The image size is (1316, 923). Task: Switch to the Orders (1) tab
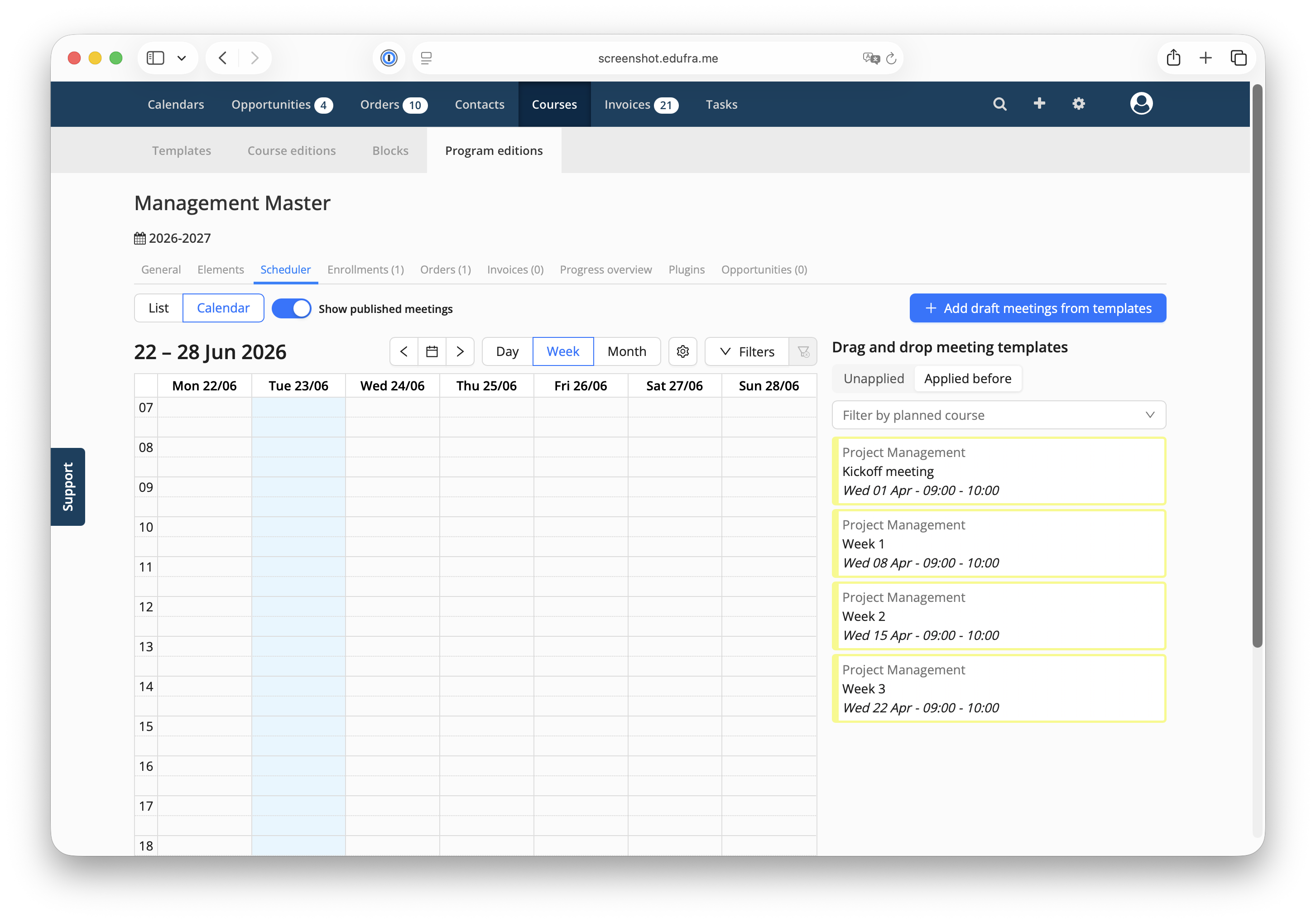click(445, 269)
